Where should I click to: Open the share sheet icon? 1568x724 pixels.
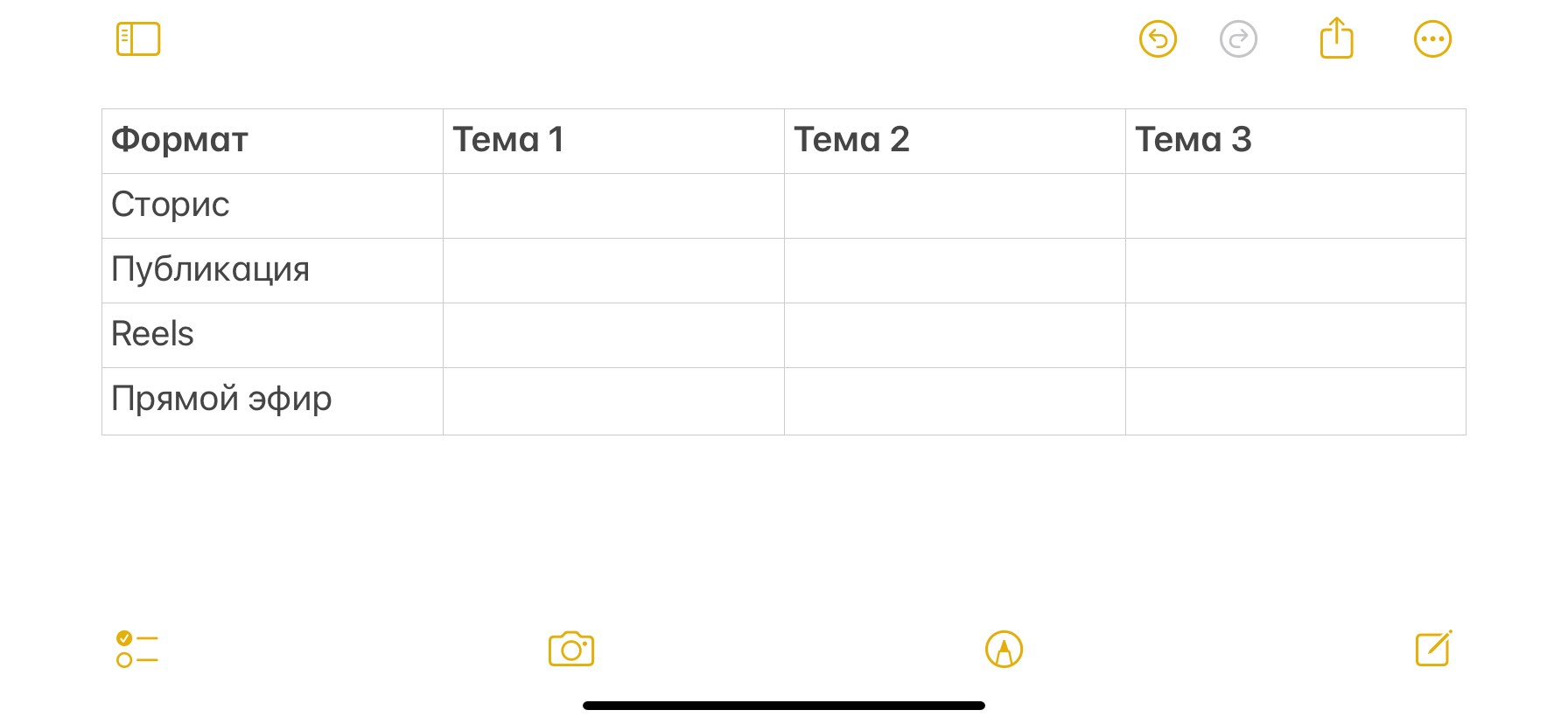pos(1336,39)
